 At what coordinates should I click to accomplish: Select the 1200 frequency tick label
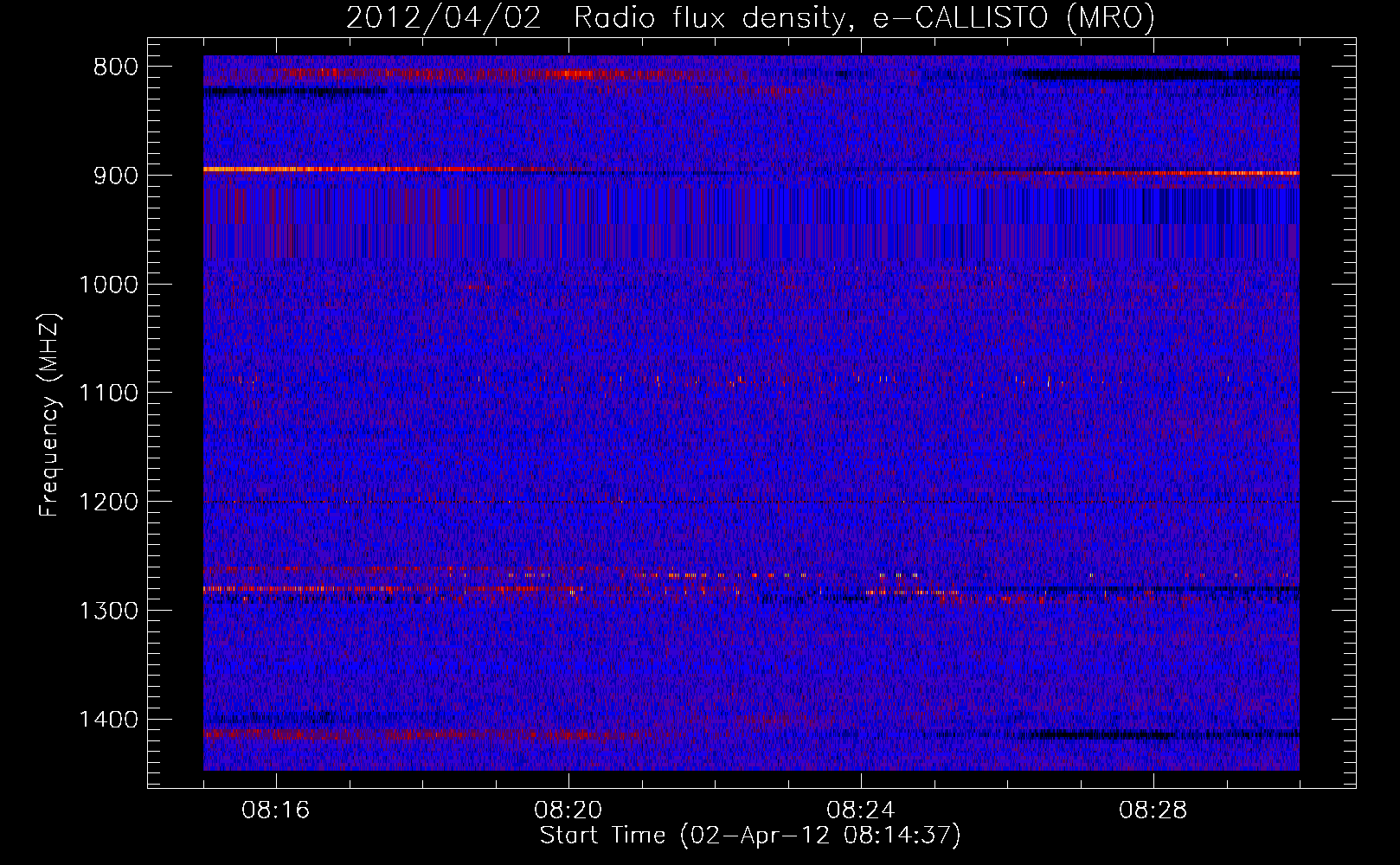108,503
